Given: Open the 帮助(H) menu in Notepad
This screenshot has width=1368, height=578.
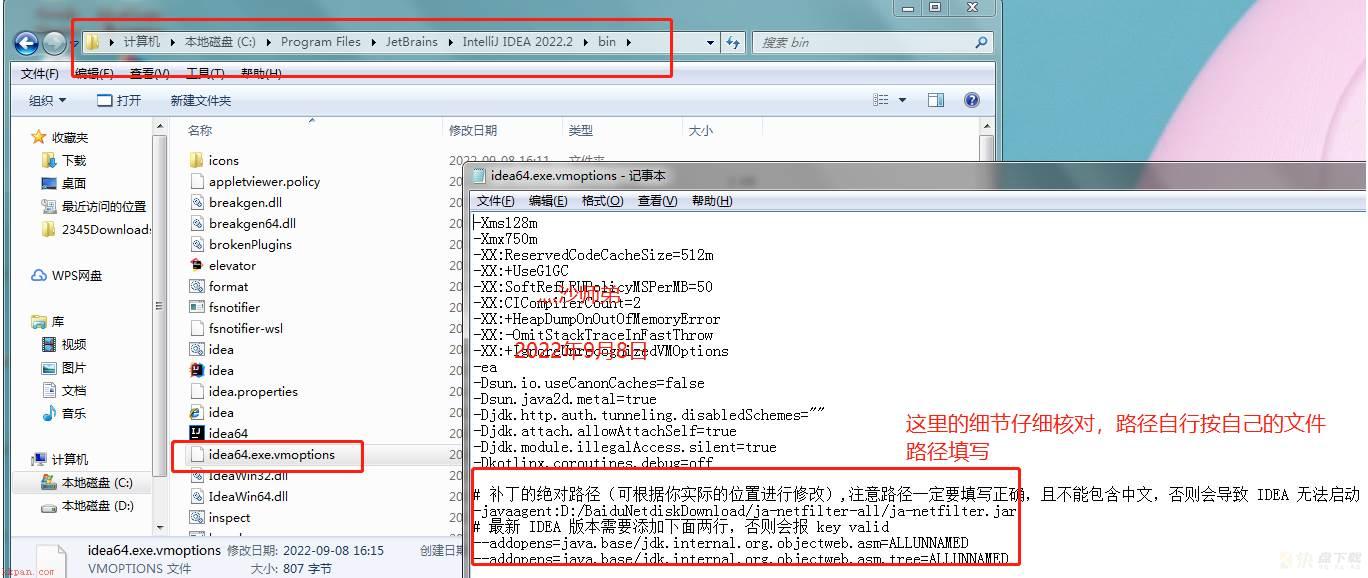Looking at the screenshot, I should pos(712,201).
